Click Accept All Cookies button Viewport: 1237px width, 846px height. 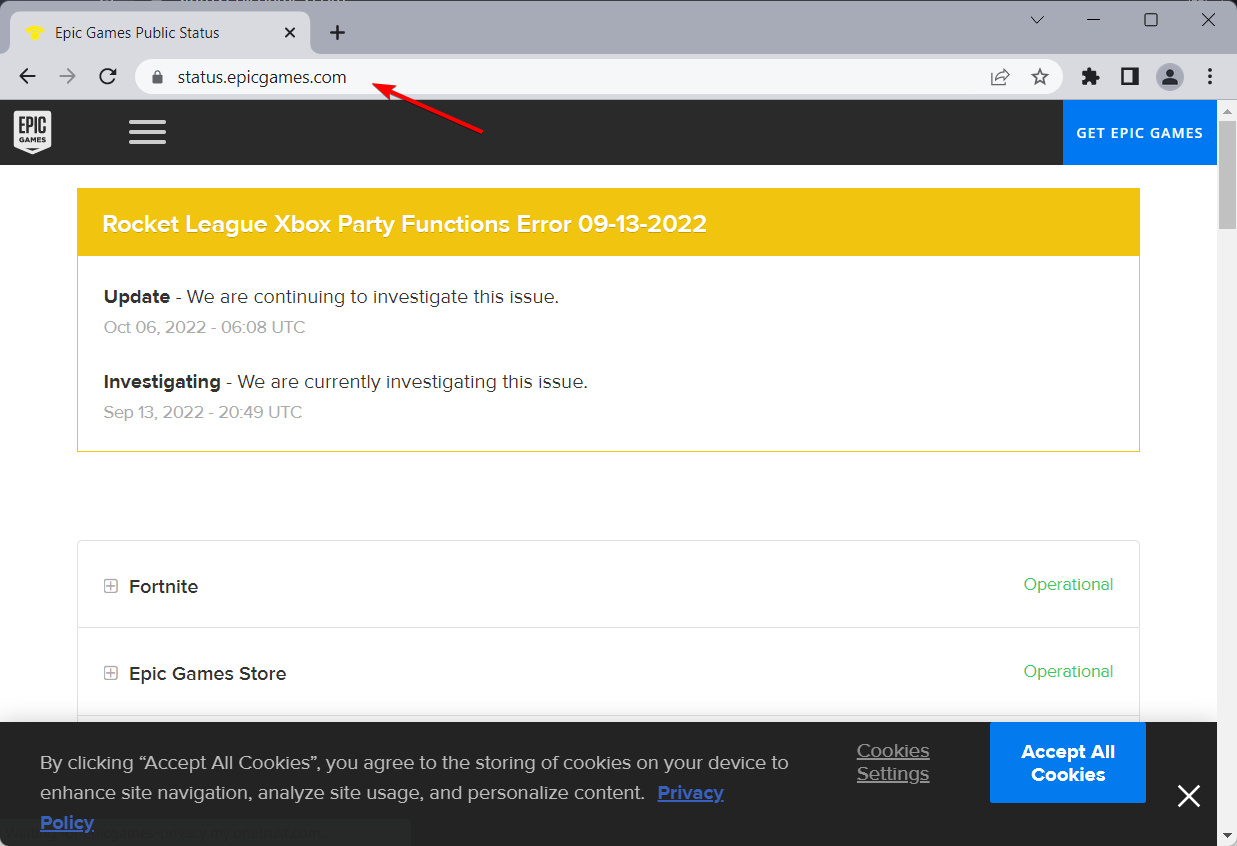(x=1068, y=763)
